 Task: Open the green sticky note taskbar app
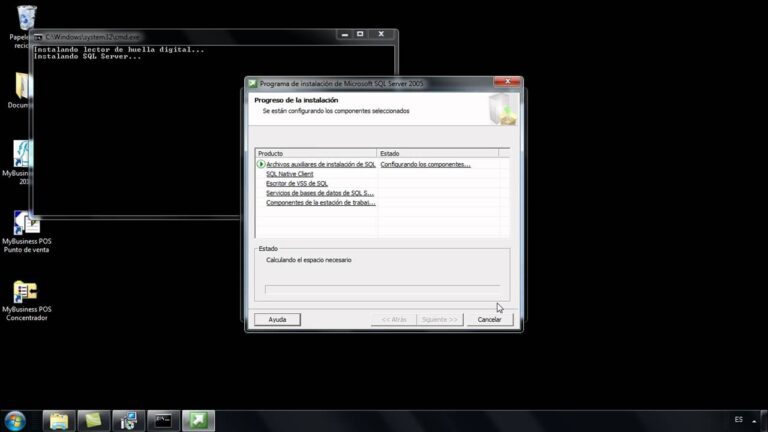tap(94, 421)
